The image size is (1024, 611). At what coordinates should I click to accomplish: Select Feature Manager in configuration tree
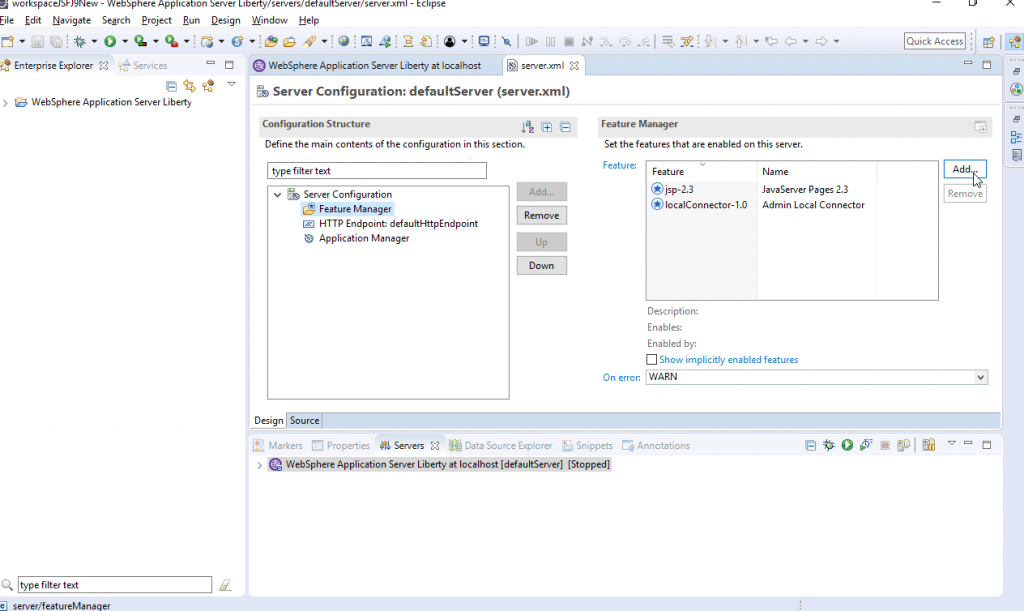[x=347, y=209]
